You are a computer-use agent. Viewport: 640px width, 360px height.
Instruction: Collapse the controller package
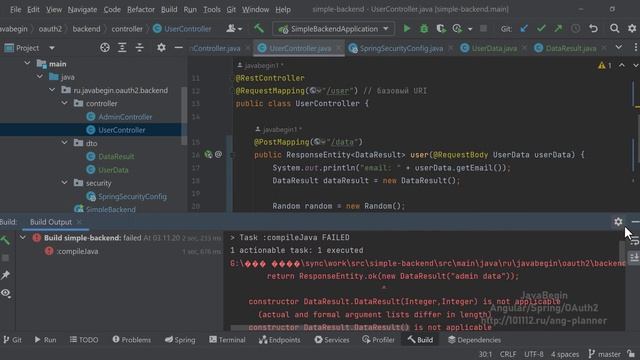coord(64,103)
